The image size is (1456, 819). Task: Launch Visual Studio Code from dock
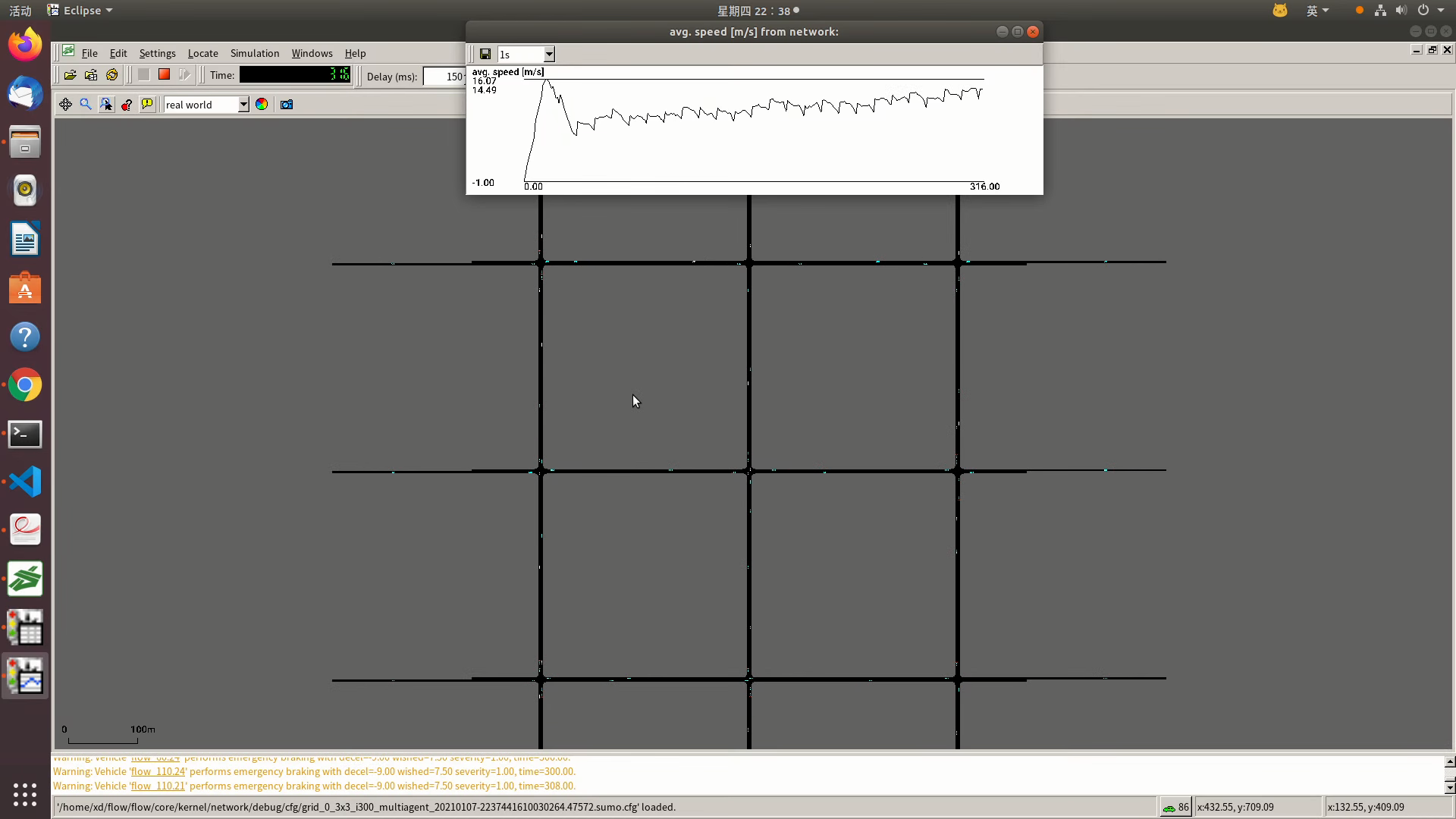[x=25, y=482]
